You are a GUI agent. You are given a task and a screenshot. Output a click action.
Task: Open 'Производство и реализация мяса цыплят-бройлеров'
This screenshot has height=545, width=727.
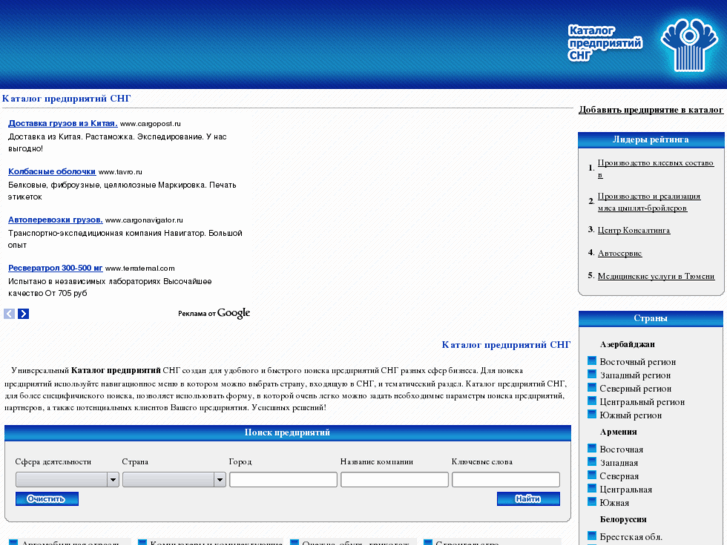[649, 202]
